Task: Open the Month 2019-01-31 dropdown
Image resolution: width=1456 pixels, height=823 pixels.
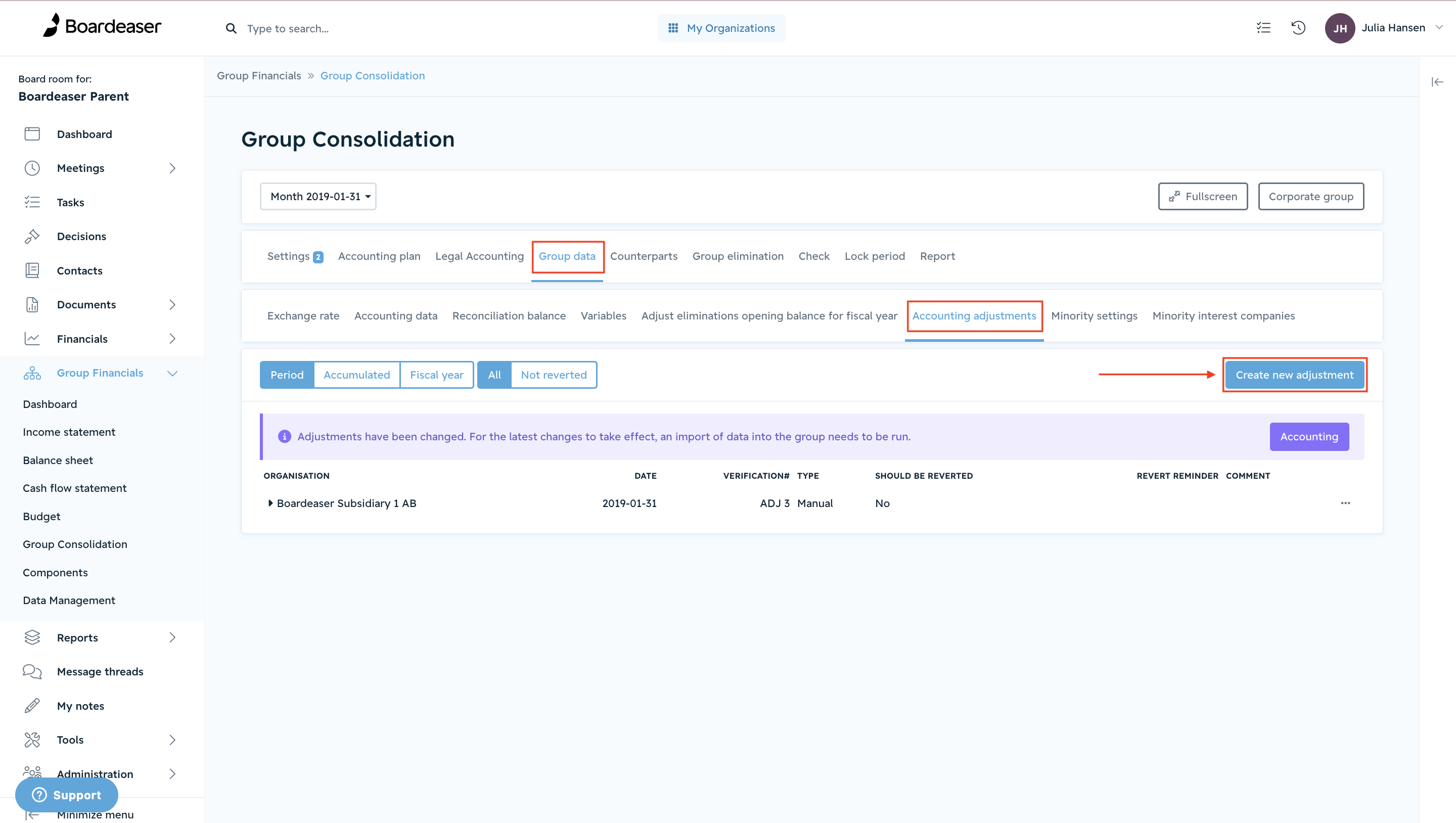Action: (x=318, y=196)
